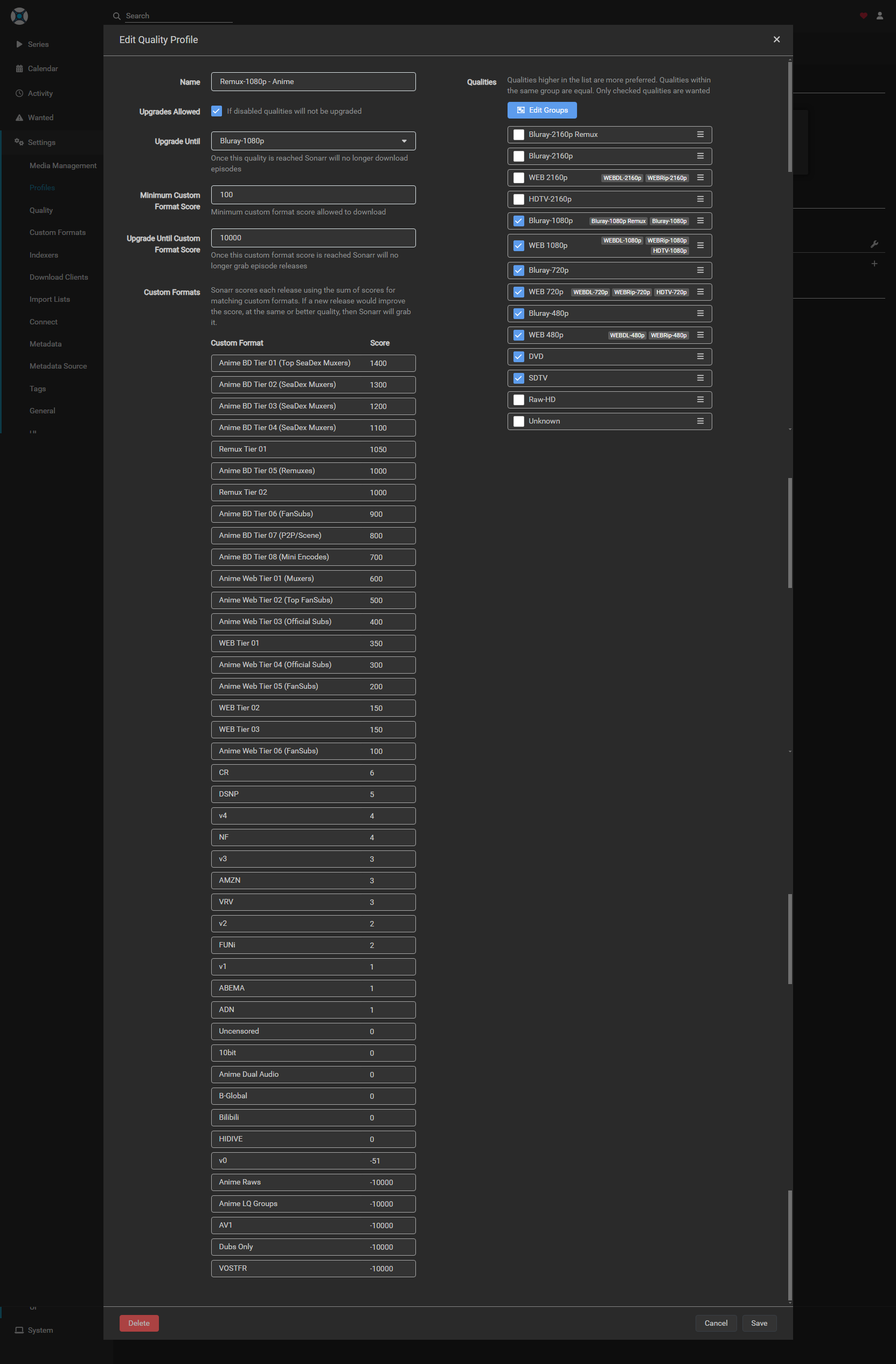Disable the Upgrades Allowed checkbox
Screen dimensions: 896x1364
217,111
